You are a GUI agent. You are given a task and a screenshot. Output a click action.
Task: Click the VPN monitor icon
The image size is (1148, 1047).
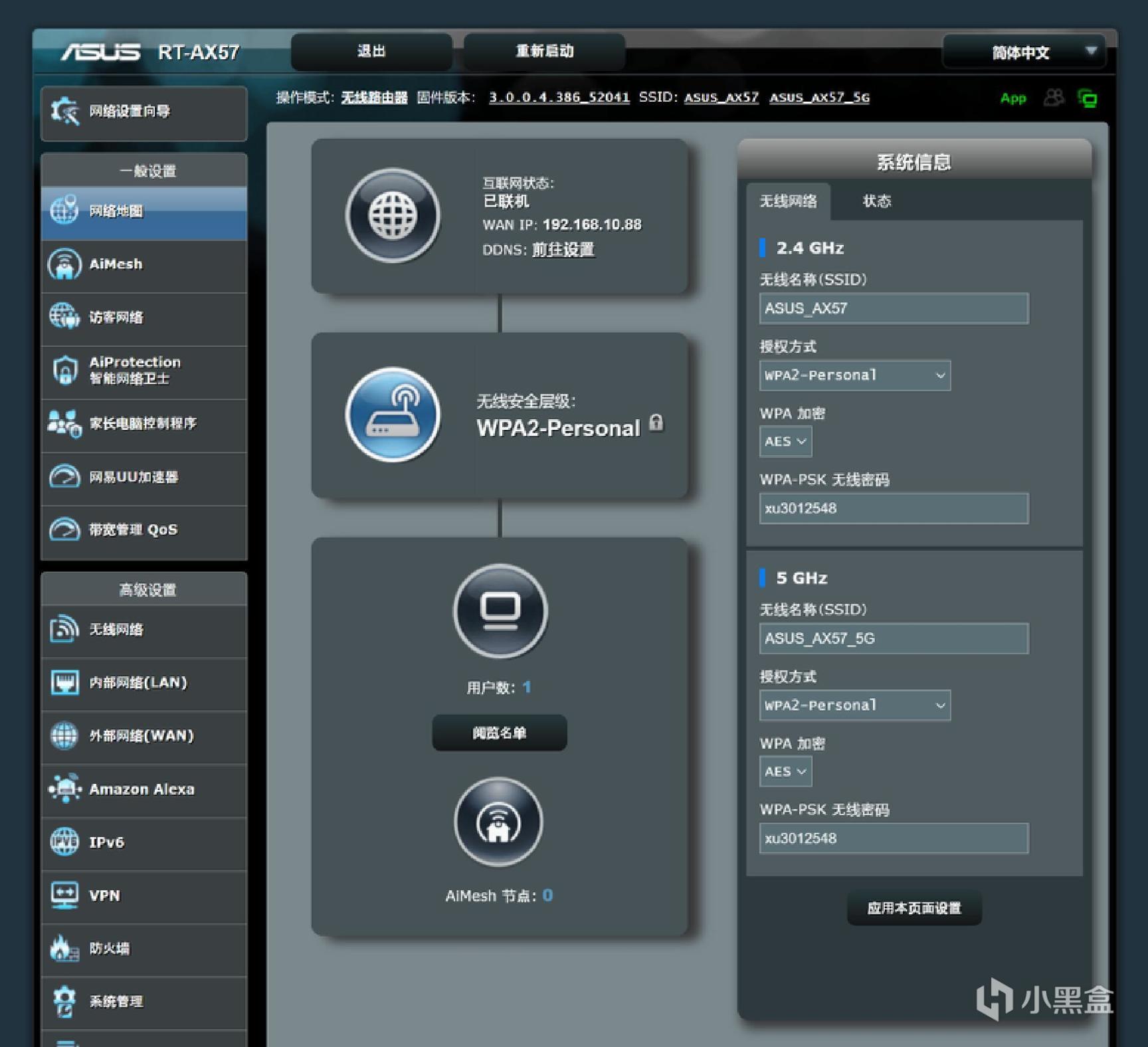64,895
